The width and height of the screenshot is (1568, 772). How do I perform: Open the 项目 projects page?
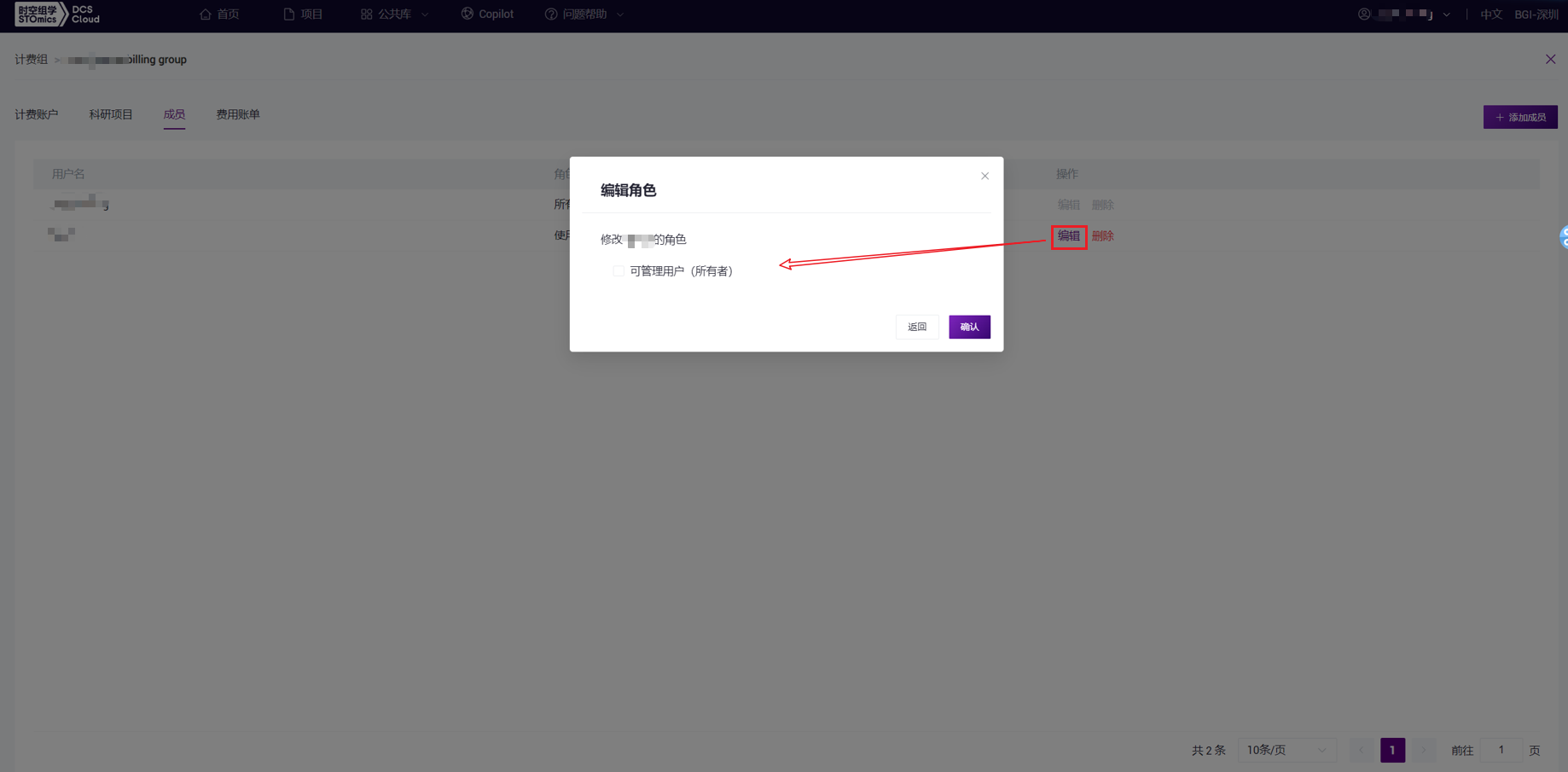click(303, 15)
